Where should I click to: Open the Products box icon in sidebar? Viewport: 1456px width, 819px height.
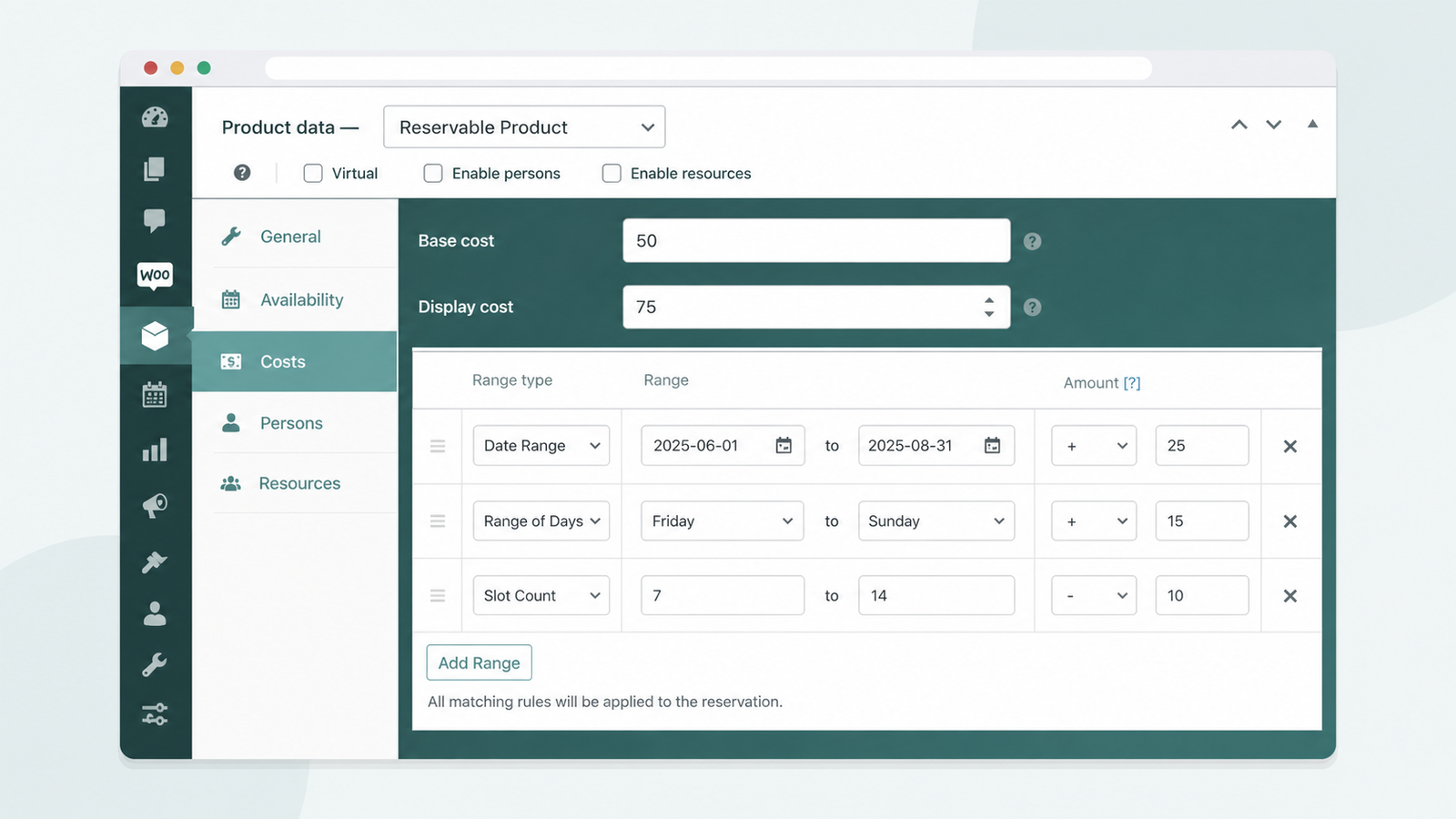[155, 336]
